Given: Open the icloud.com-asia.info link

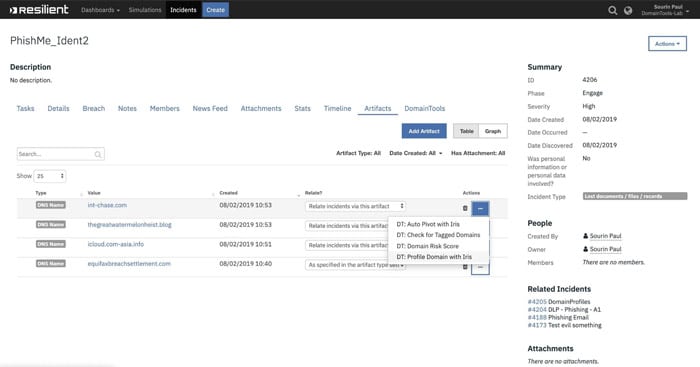Looking at the screenshot, I should click(116, 244).
